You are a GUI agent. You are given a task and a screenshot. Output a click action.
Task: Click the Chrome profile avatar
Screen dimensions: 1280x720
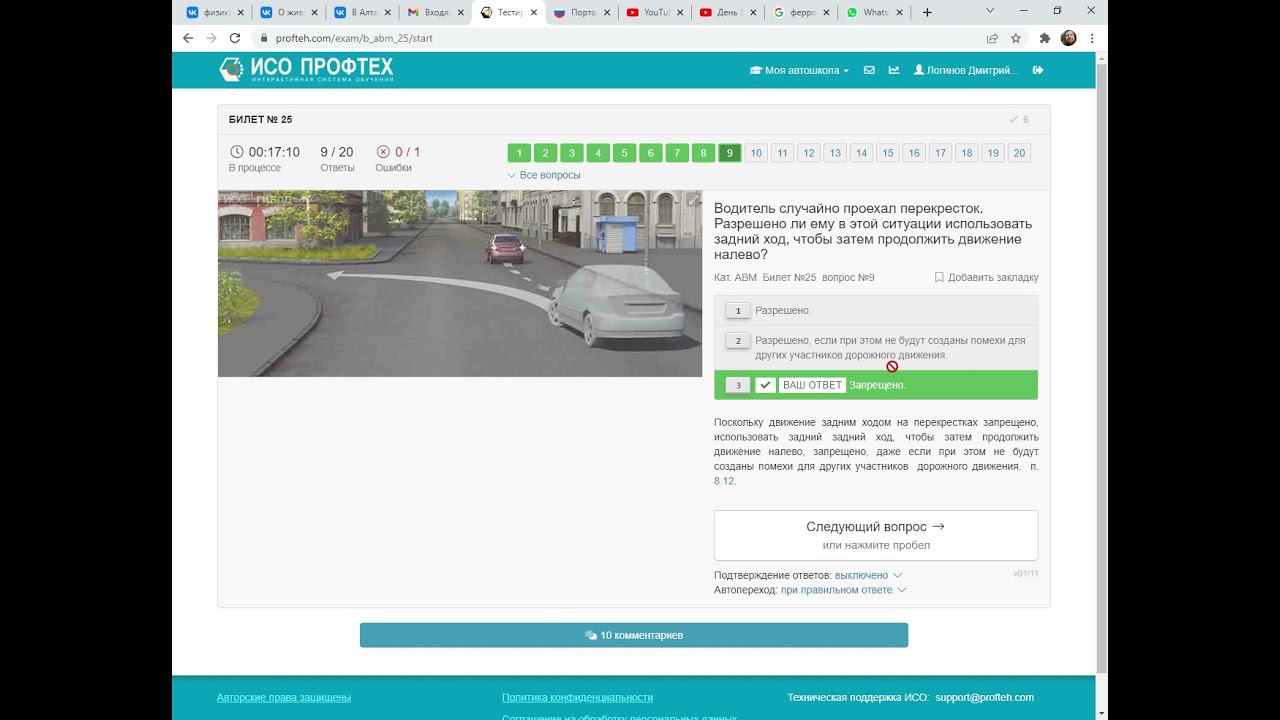click(x=1069, y=38)
